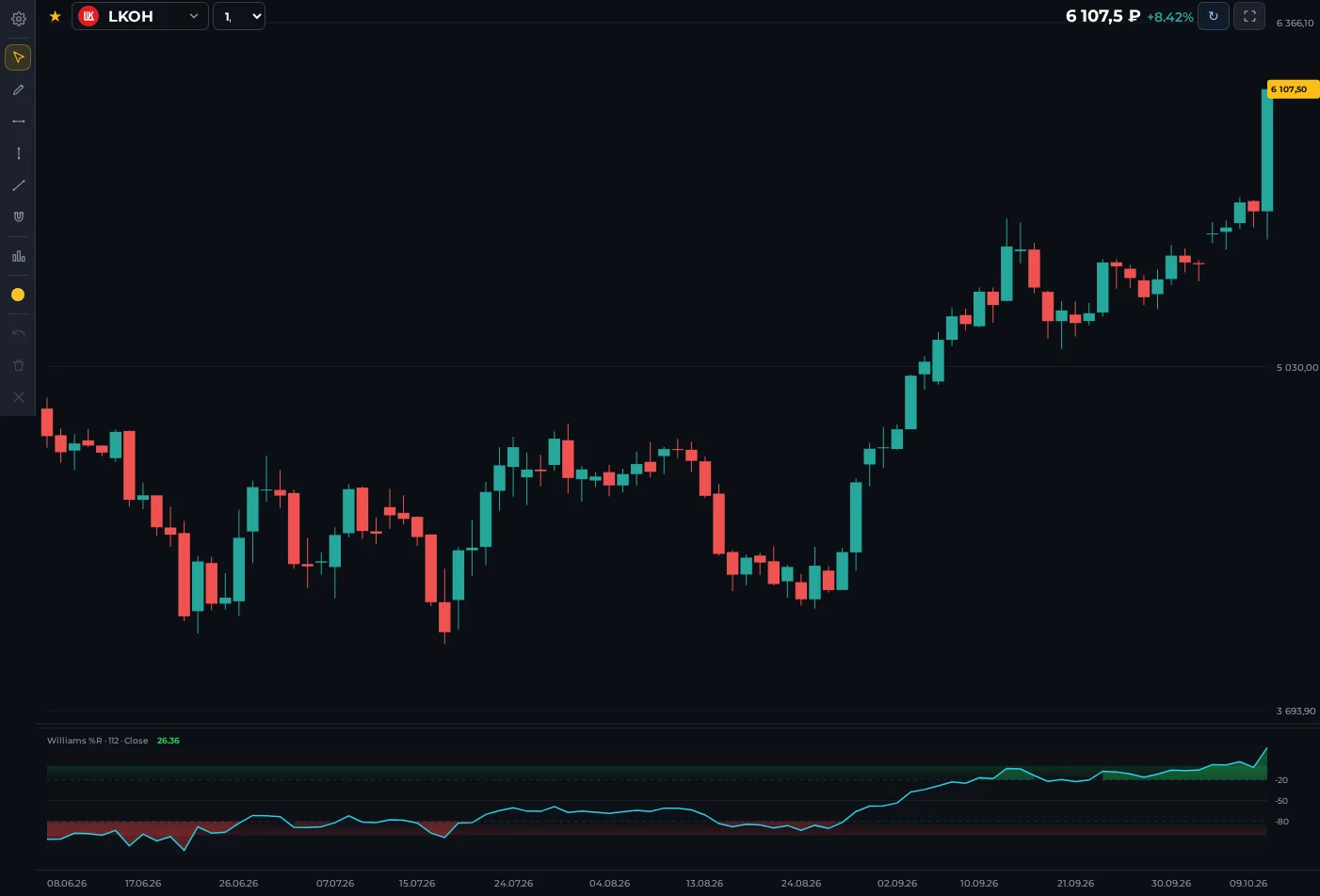Image resolution: width=1320 pixels, height=896 pixels.
Task: Toggle the favorite star for LKOH
Action: point(55,16)
